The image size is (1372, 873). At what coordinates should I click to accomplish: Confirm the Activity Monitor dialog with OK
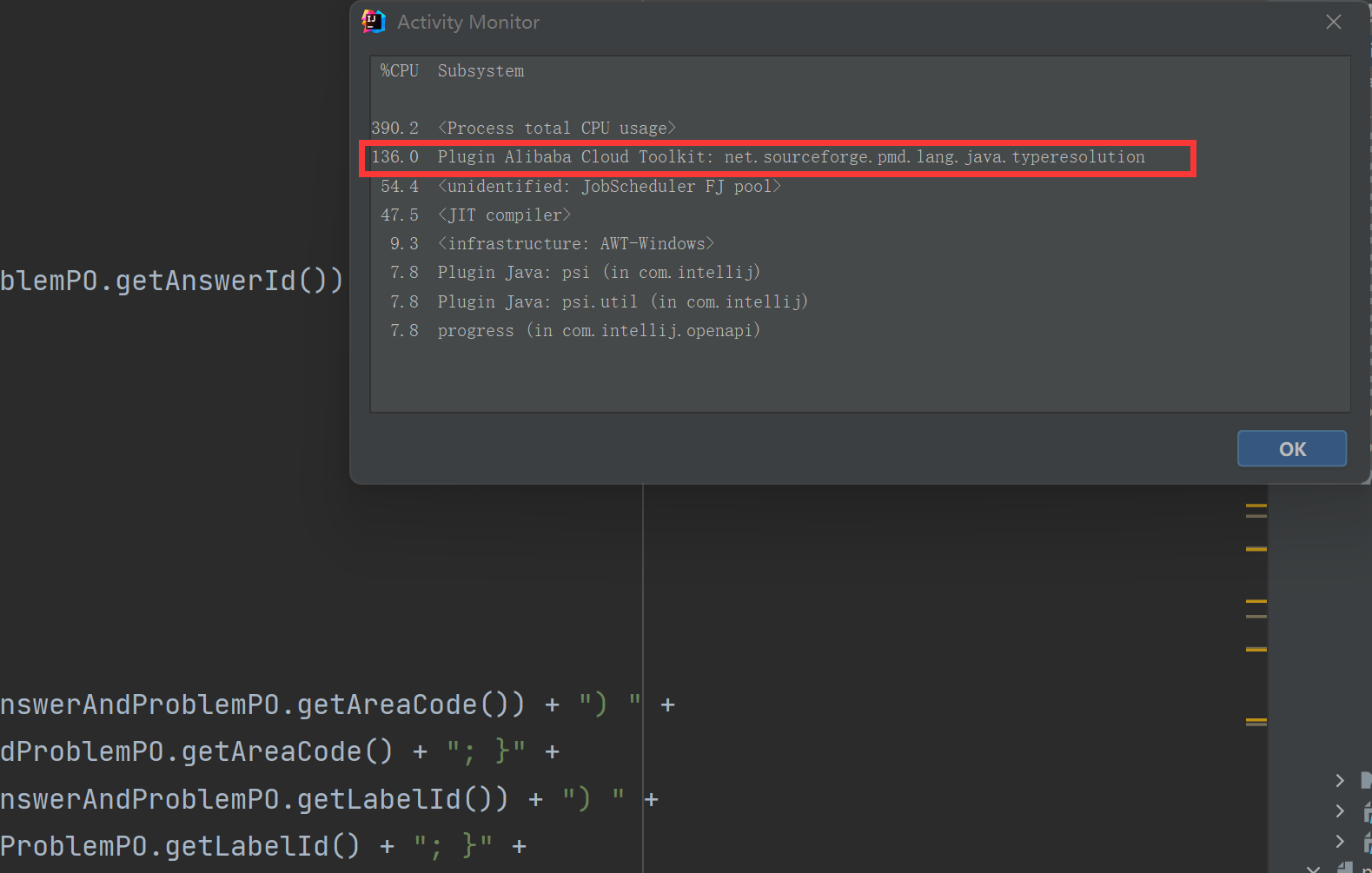click(x=1292, y=449)
